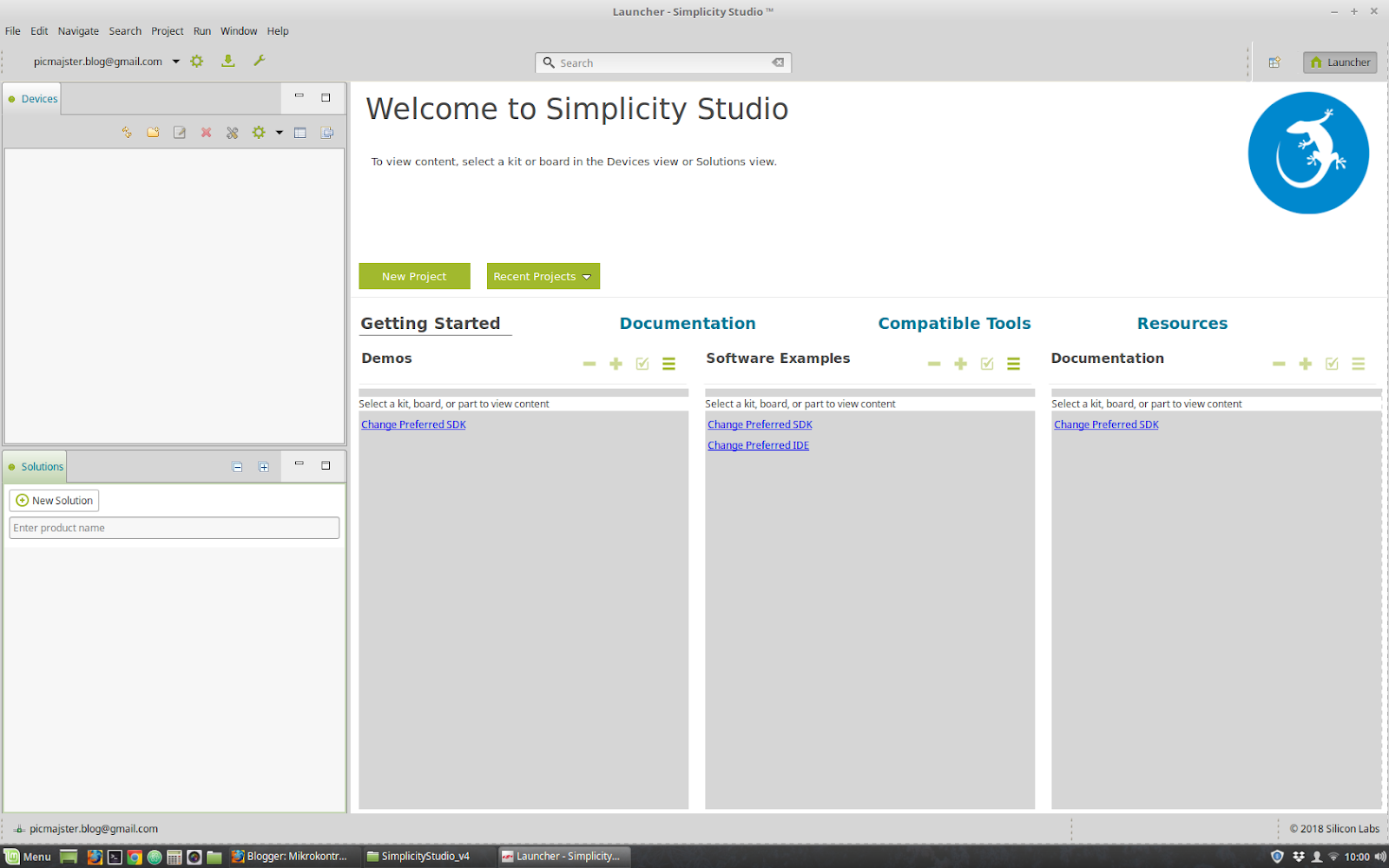Screen dimensions: 1389x868
Task: Switch Devices panel to table view
Action: click(300, 132)
